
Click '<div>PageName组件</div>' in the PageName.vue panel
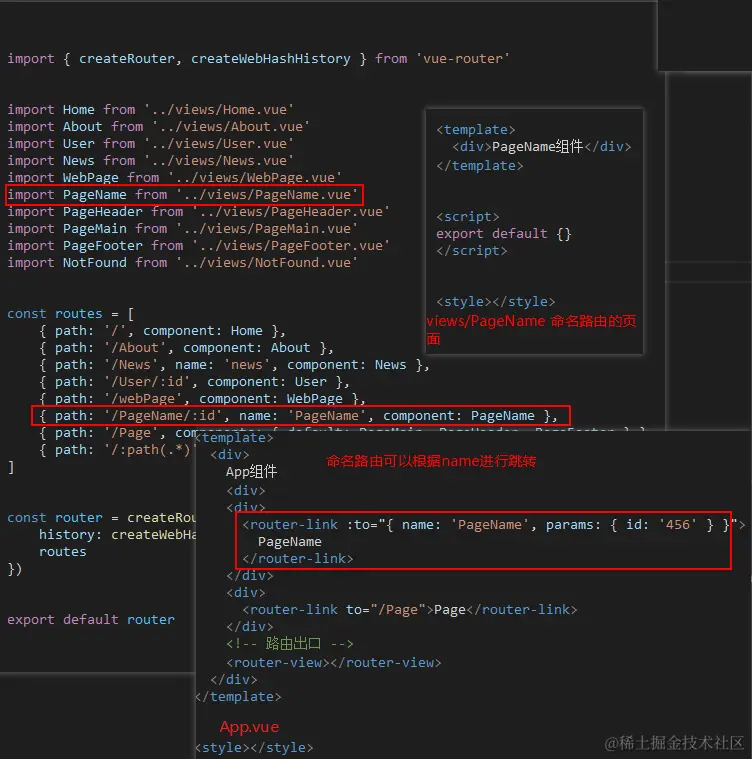click(541, 146)
